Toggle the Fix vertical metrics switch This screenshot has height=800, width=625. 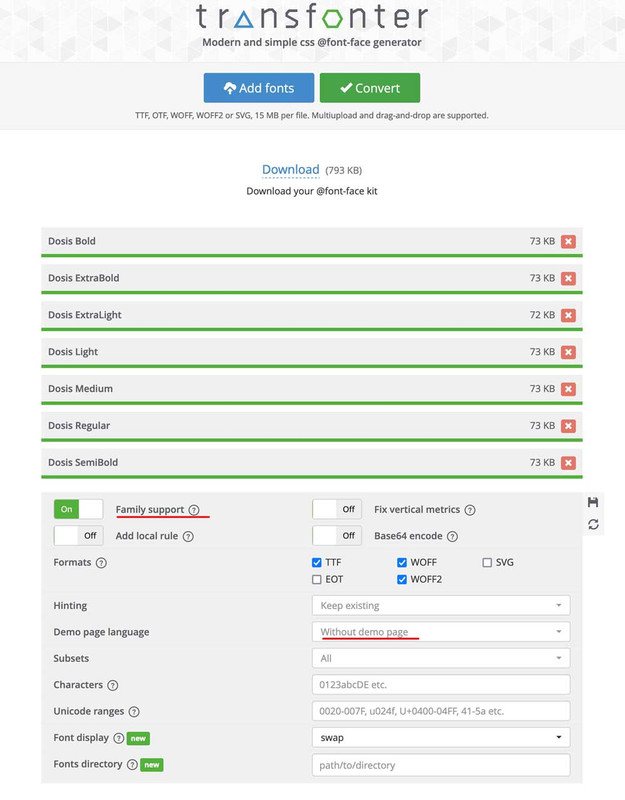point(337,509)
